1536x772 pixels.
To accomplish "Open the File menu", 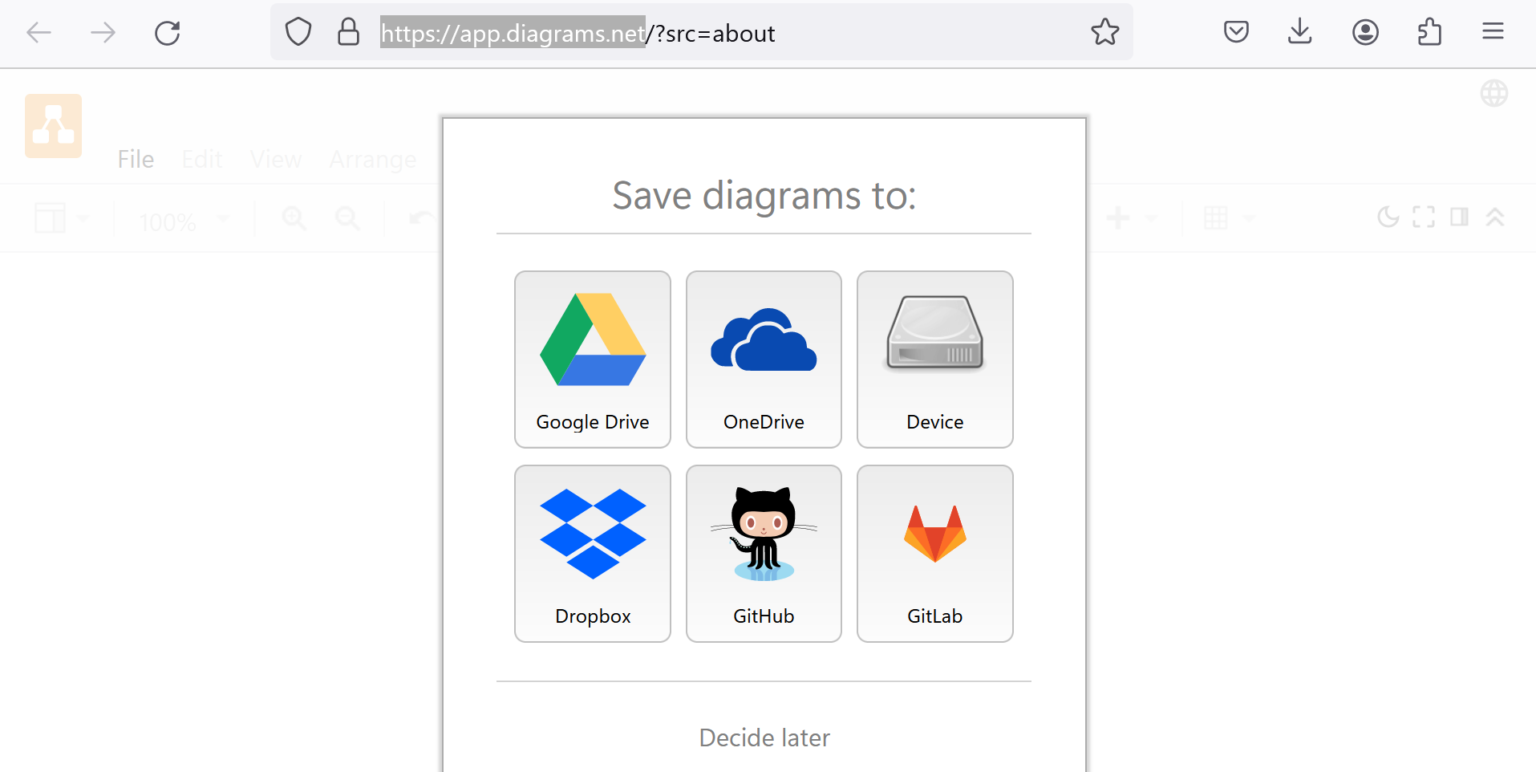I will click(135, 158).
